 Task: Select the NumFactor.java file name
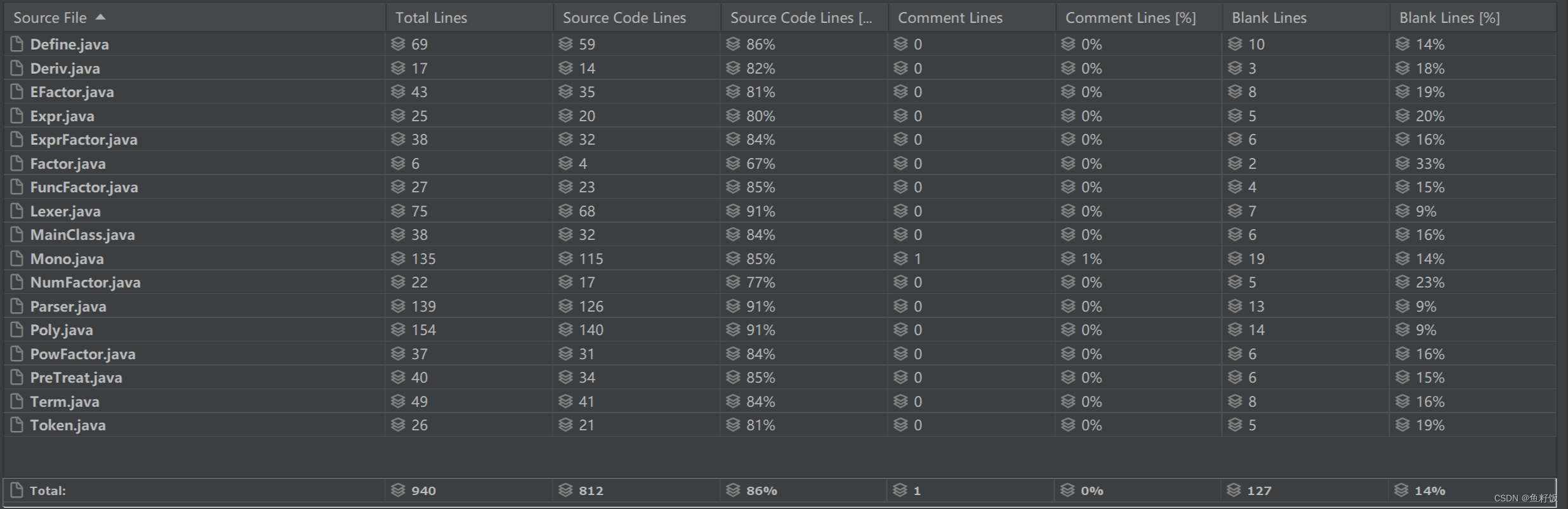coord(85,282)
